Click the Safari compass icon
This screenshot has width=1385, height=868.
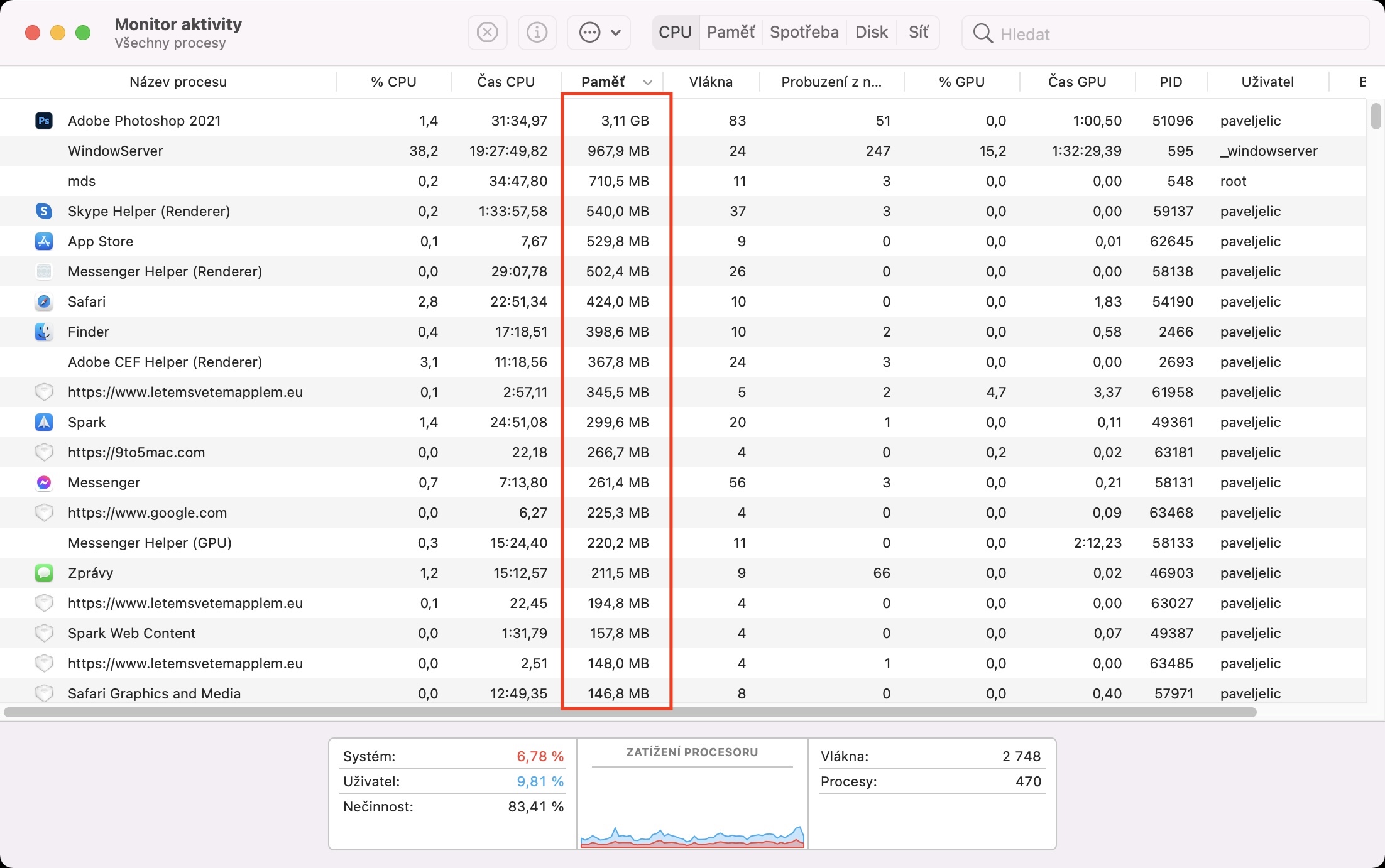(43, 301)
